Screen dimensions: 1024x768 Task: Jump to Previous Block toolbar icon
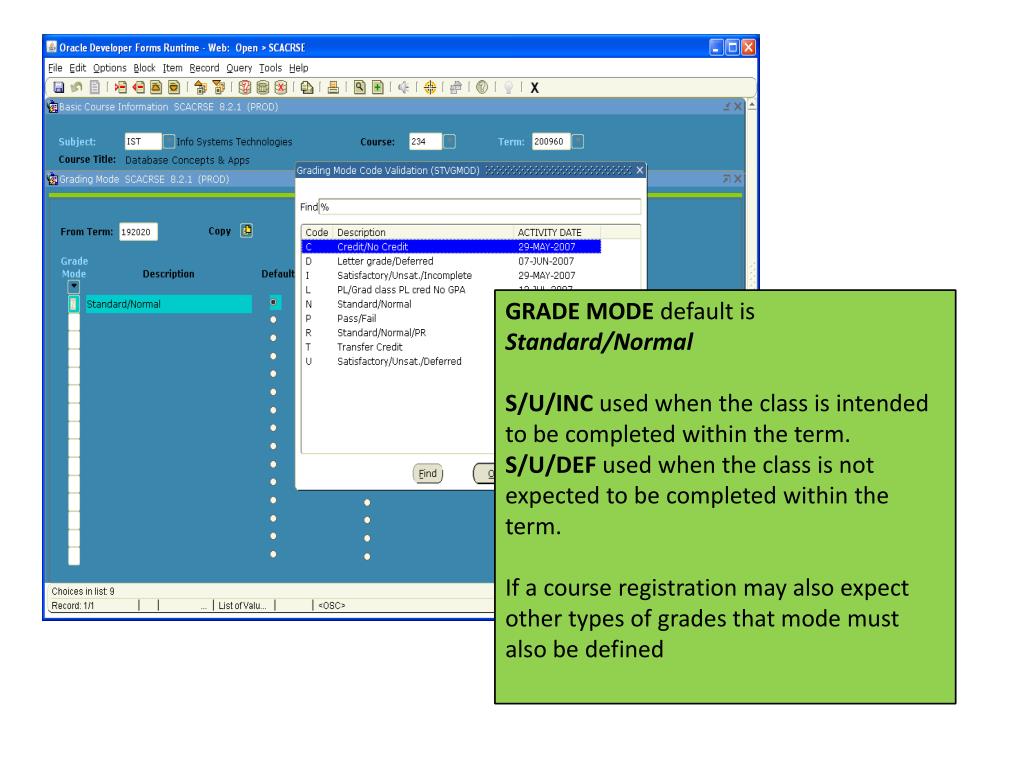200,87
